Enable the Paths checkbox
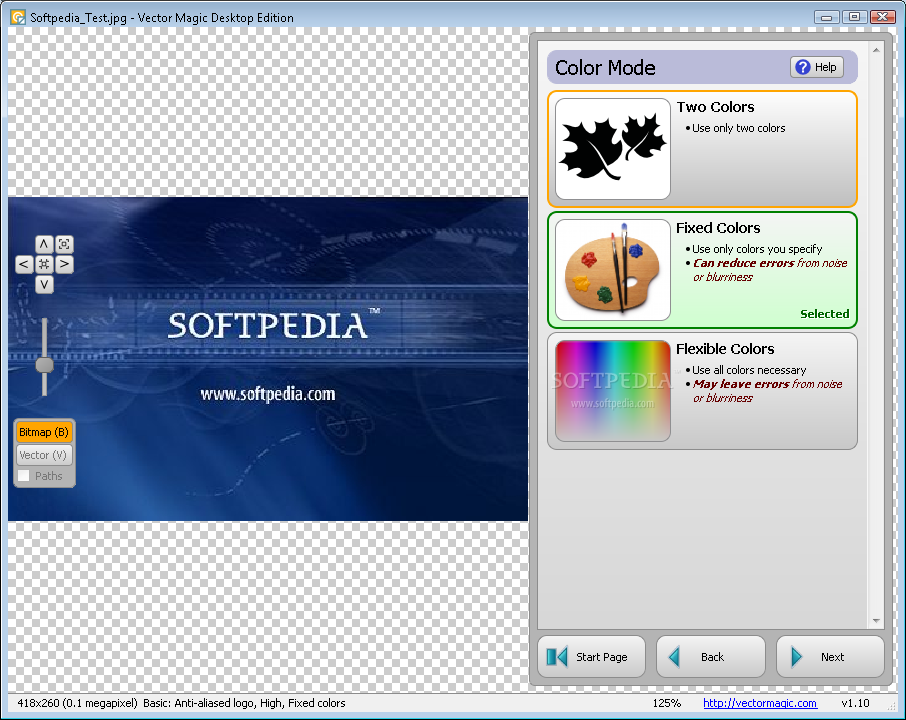906x720 pixels. pos(24,476)
